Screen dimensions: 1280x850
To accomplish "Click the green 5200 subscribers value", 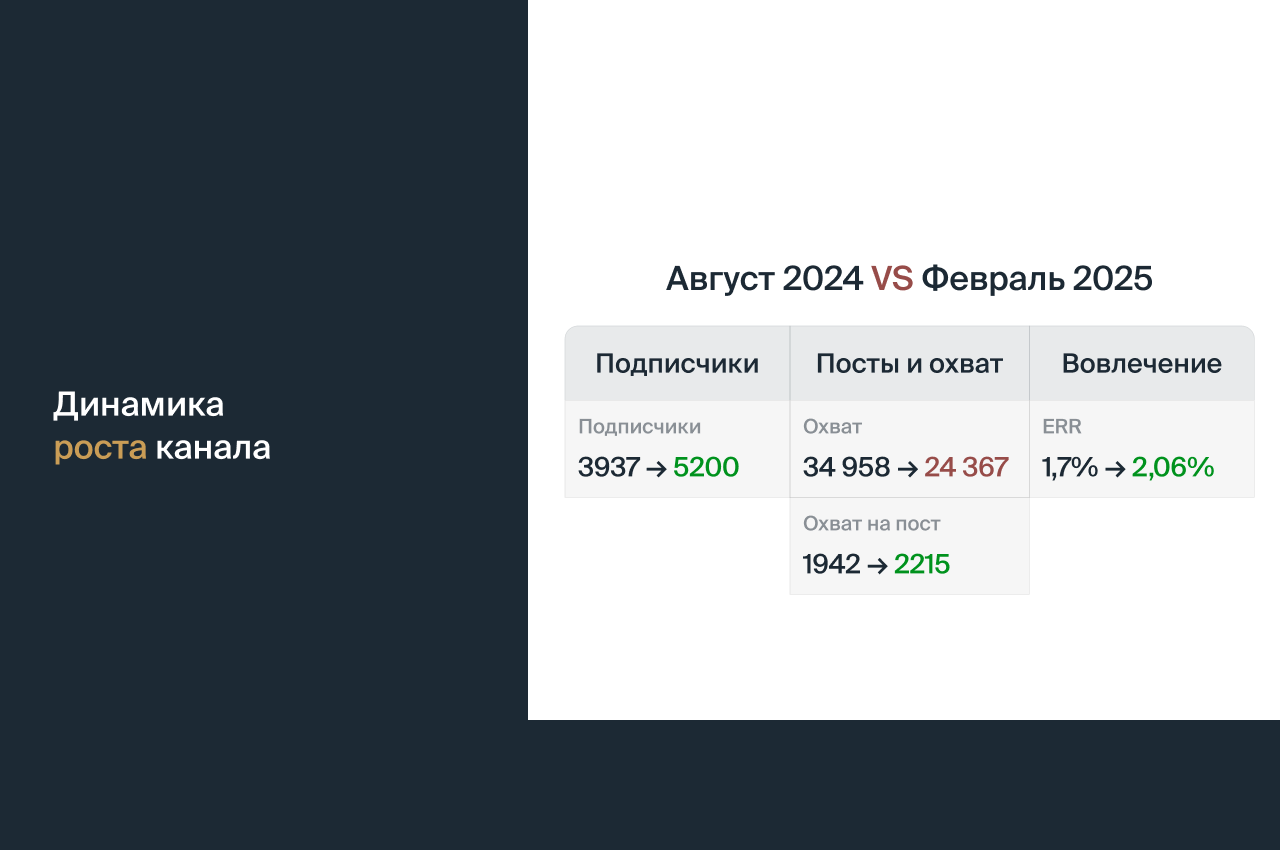I will [x=706, y=467].
